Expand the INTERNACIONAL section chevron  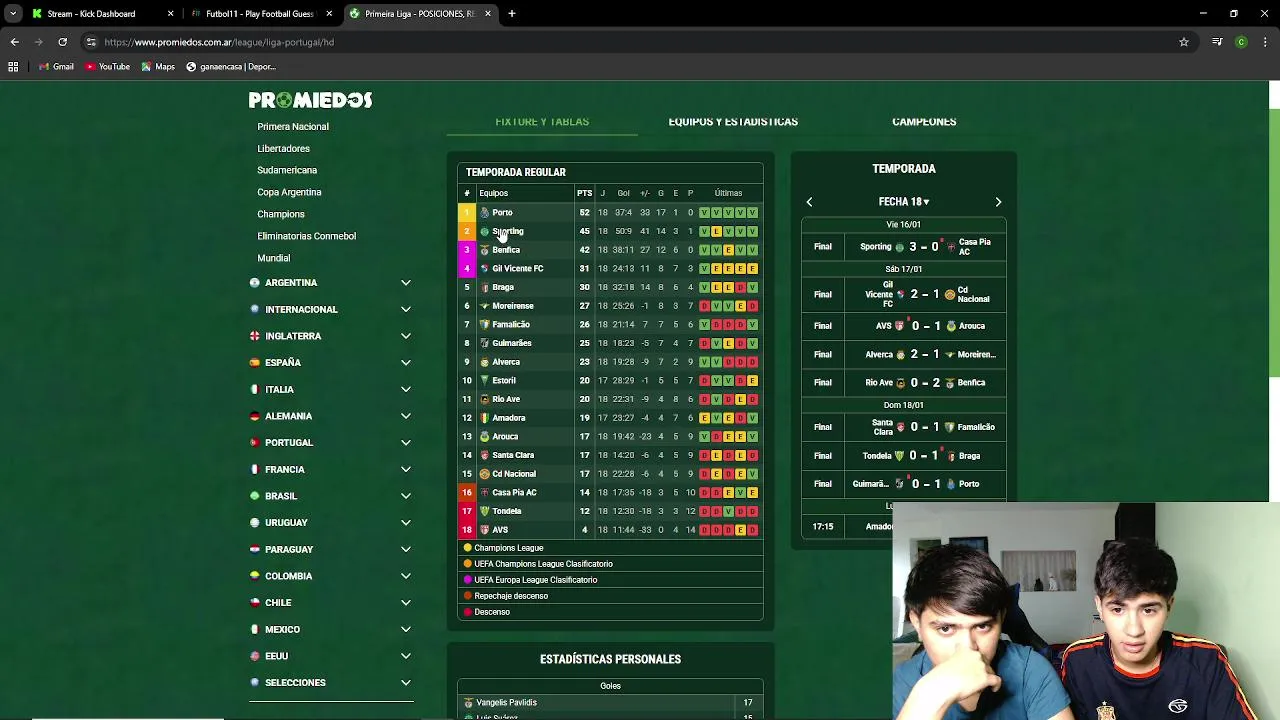(x=406, y=310)
